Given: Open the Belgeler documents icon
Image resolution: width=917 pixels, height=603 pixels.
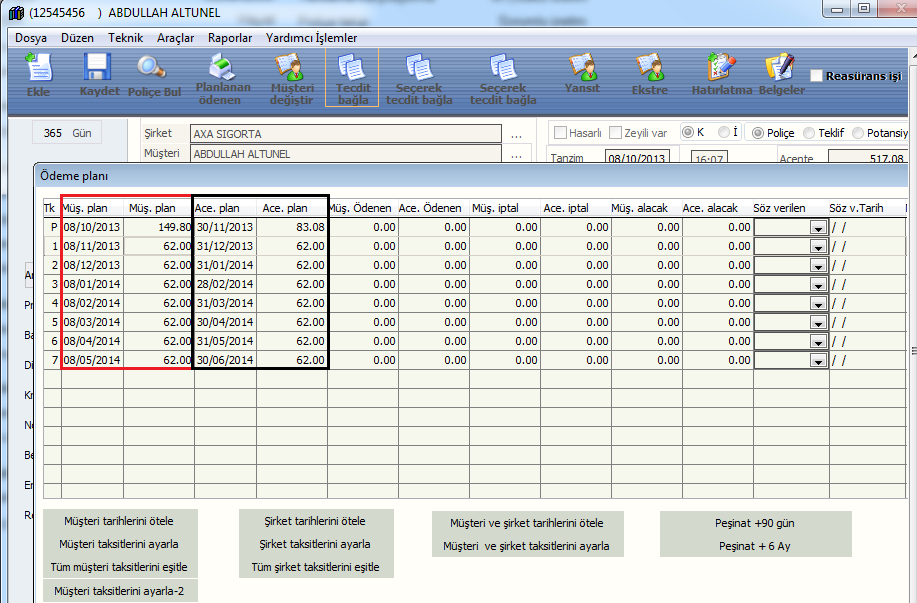Looking at the screenshot, I should coord(781,73).
